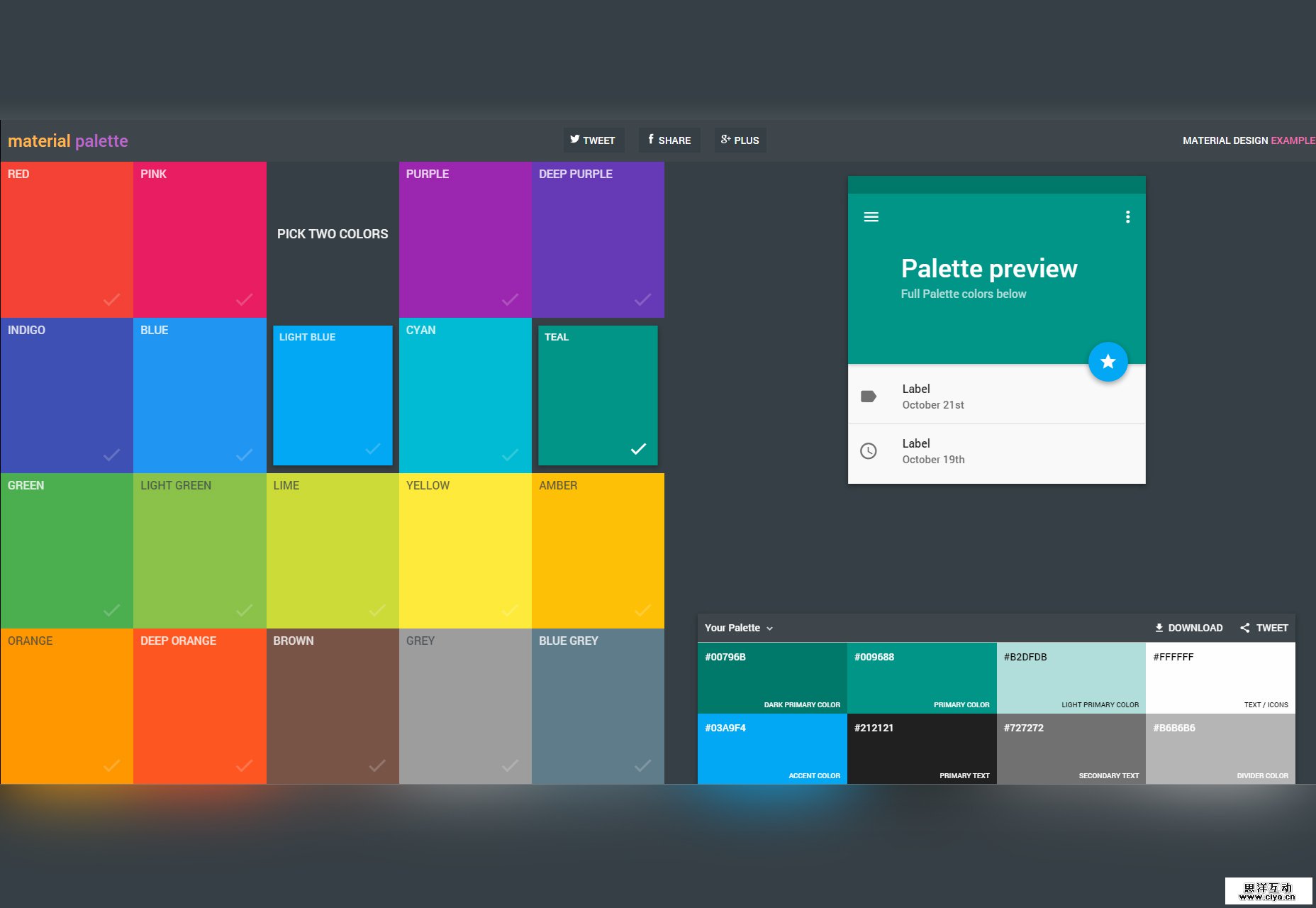Screen dimensions: 1316x908
Task: Click the clock icon beside October 19th
Action: [x=869, y=450]
